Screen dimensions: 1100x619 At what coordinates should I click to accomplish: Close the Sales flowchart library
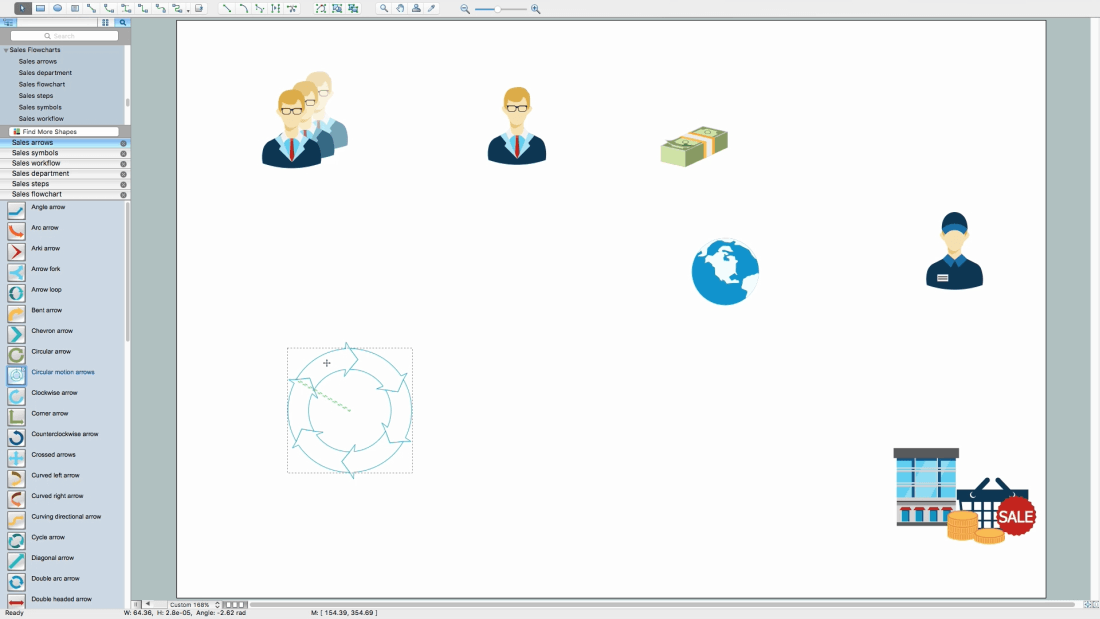pos(123,194)
